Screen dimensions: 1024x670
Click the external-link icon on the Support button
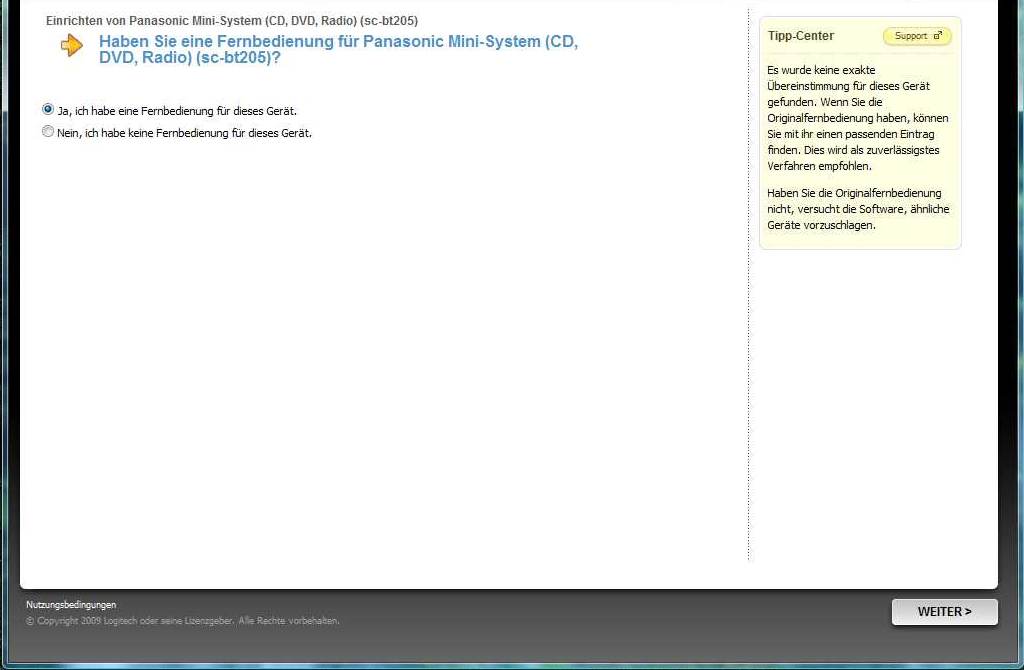(x=937, y=36)
